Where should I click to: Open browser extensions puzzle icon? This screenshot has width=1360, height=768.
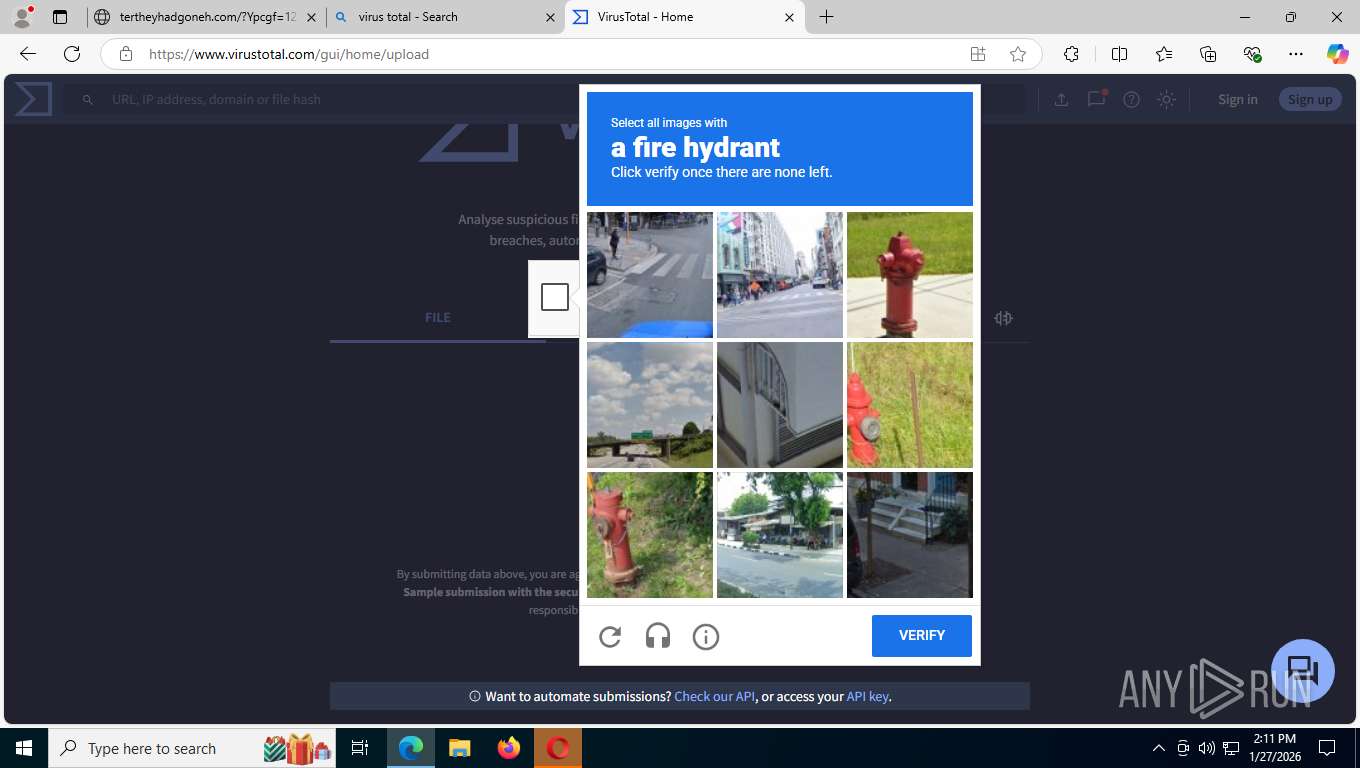click(x=1071, y=54)
